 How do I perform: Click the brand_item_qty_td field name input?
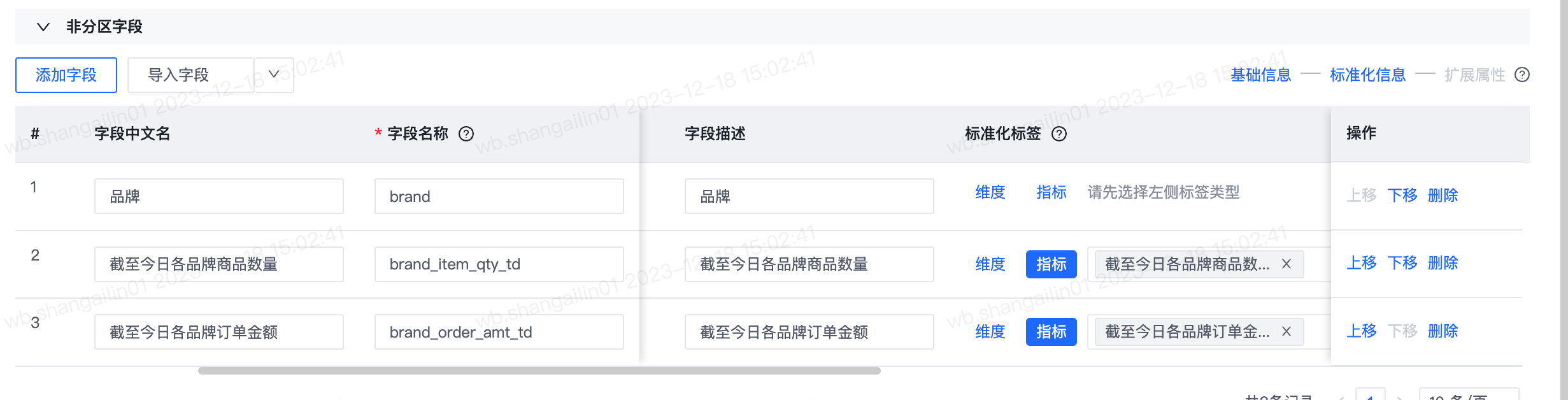tap(499, 264)
